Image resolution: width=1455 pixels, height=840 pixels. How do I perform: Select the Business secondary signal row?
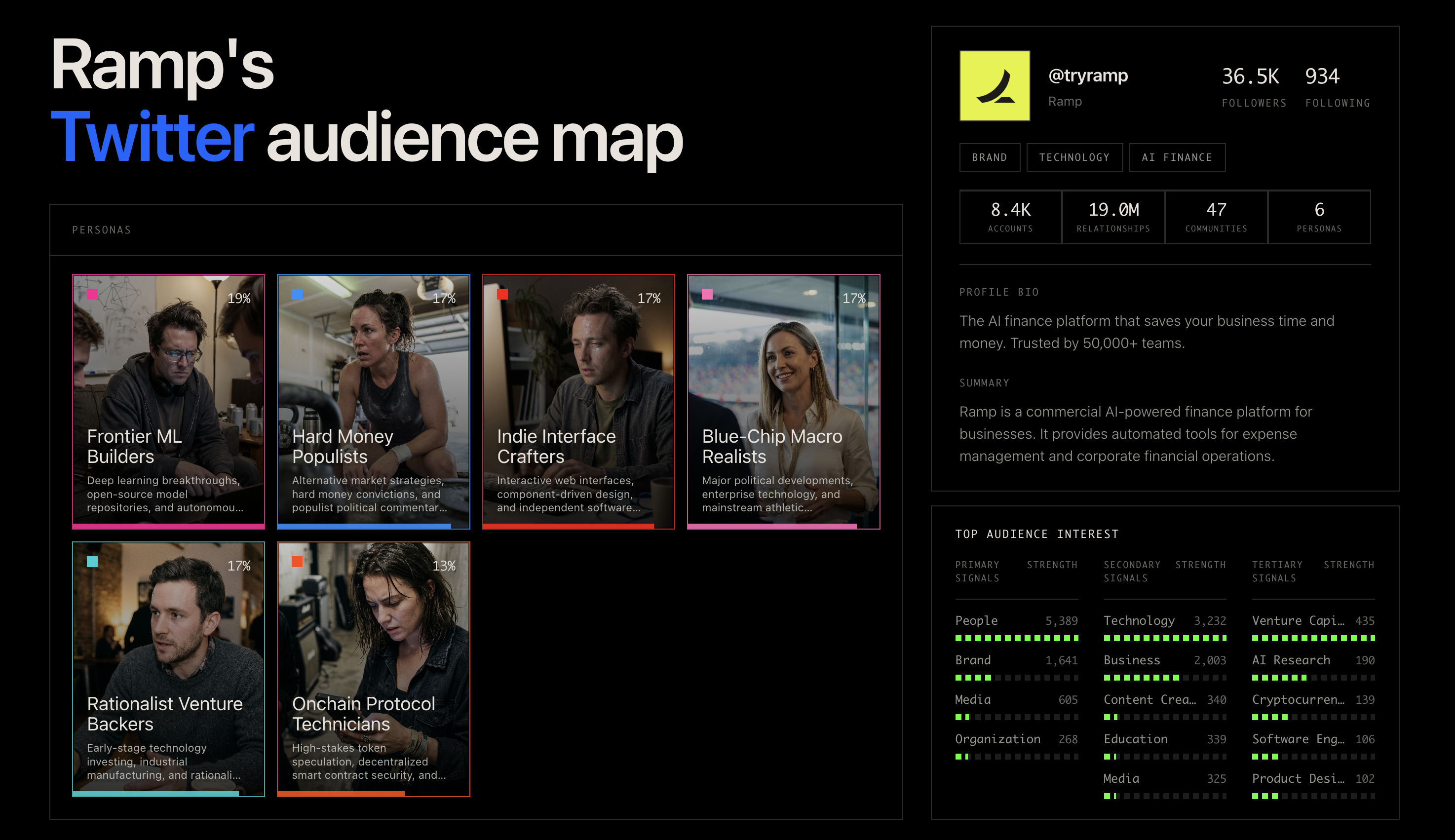(1165, 667)
